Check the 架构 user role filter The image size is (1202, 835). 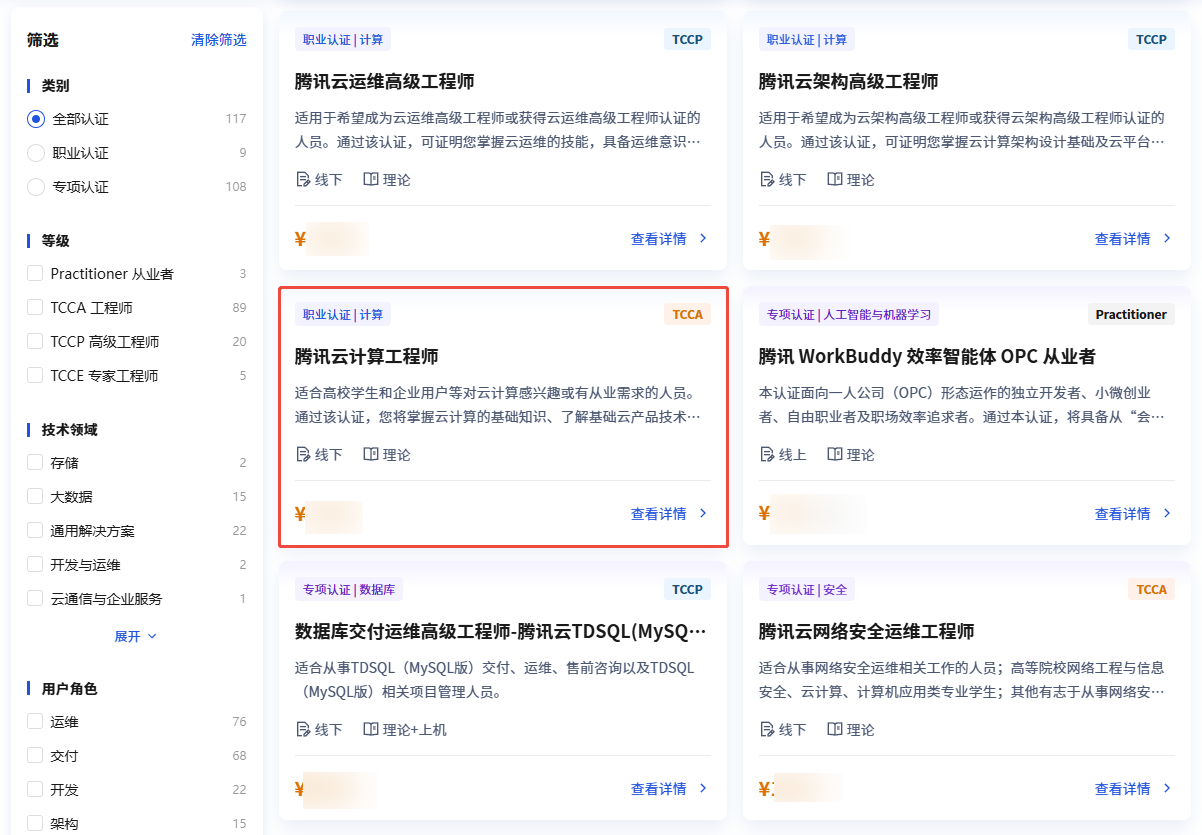[35, 824]
